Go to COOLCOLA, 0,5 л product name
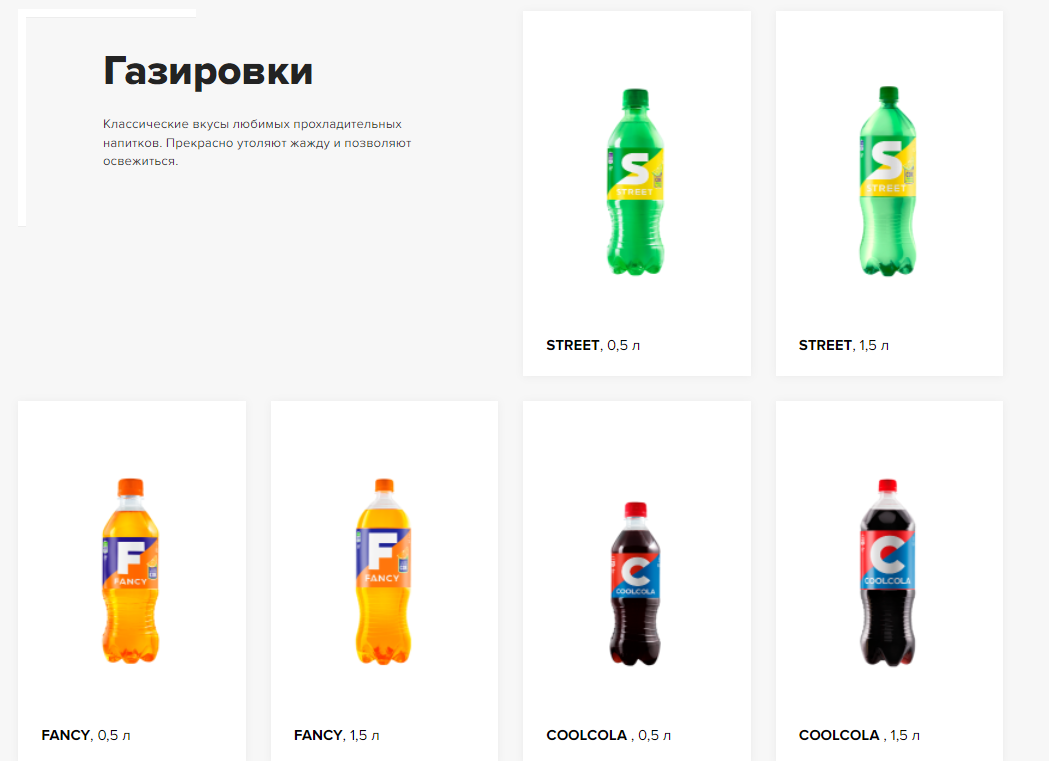 (x=608, y=735)
